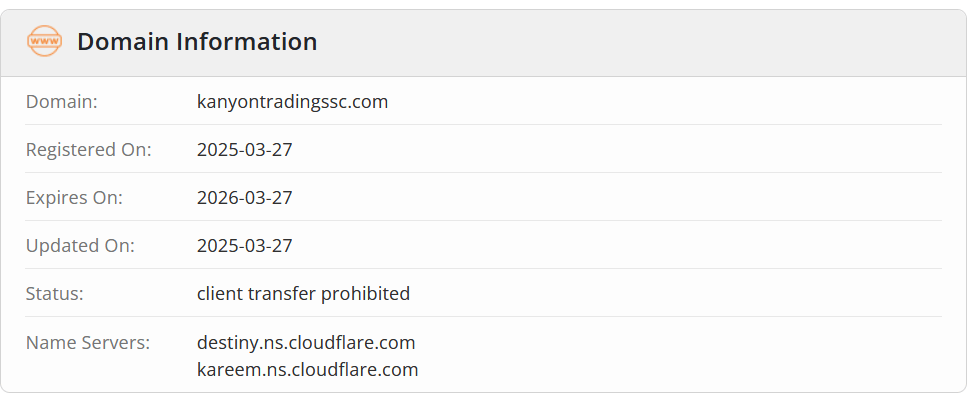The width and height of the screenshot is (969, 396).
Task: Click the Registered On: label
Action: [x=88, y=150]
